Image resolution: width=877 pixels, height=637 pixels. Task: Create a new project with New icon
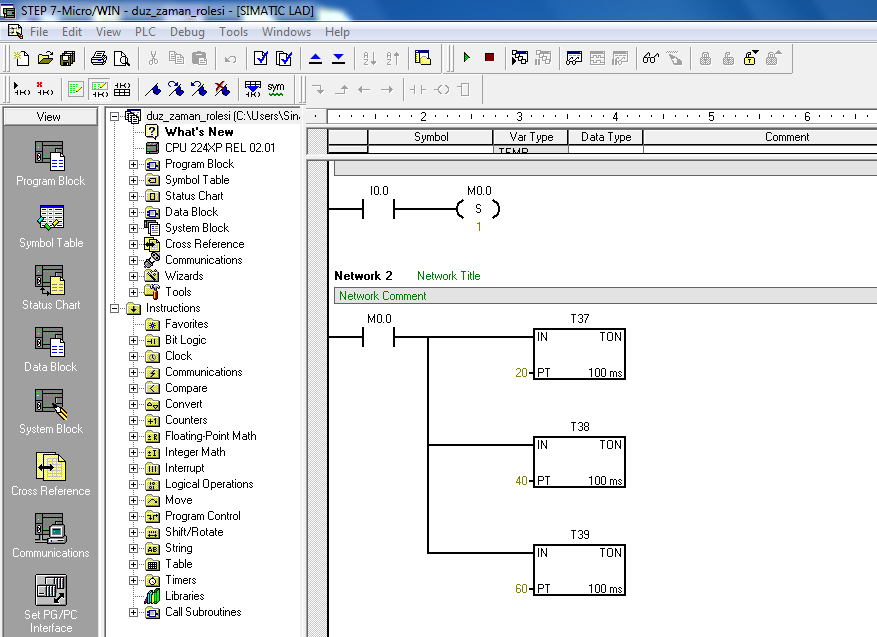pyautogui.click(x=22, y=58)
